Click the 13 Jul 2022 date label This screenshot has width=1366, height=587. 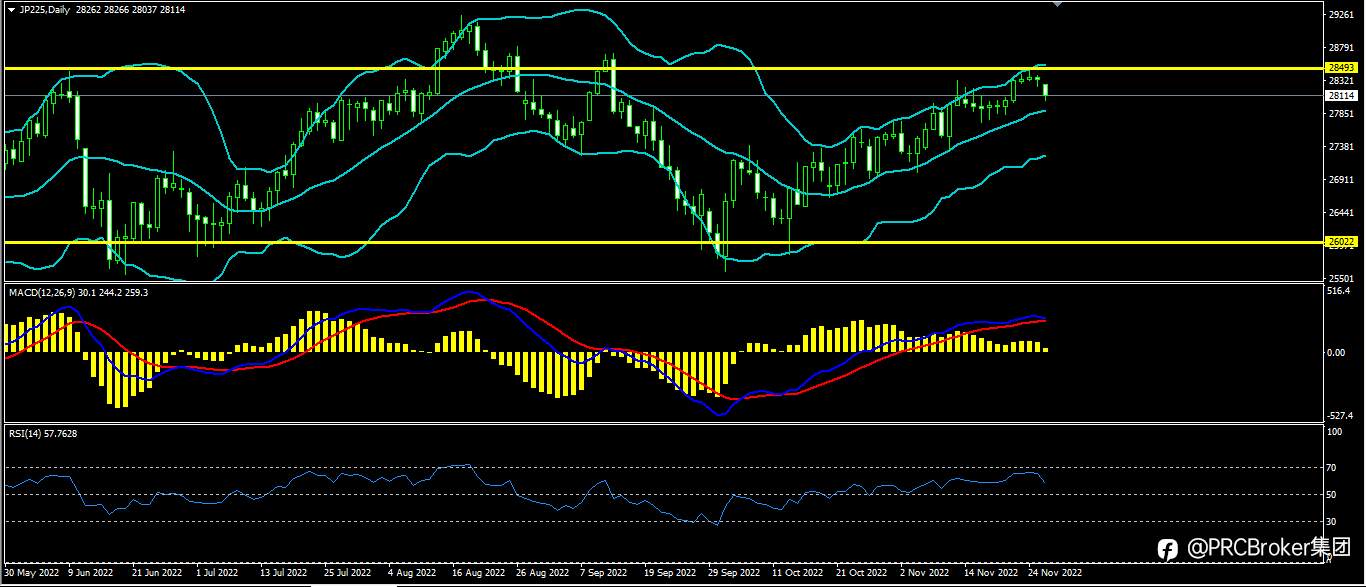[x=282, y=574]
